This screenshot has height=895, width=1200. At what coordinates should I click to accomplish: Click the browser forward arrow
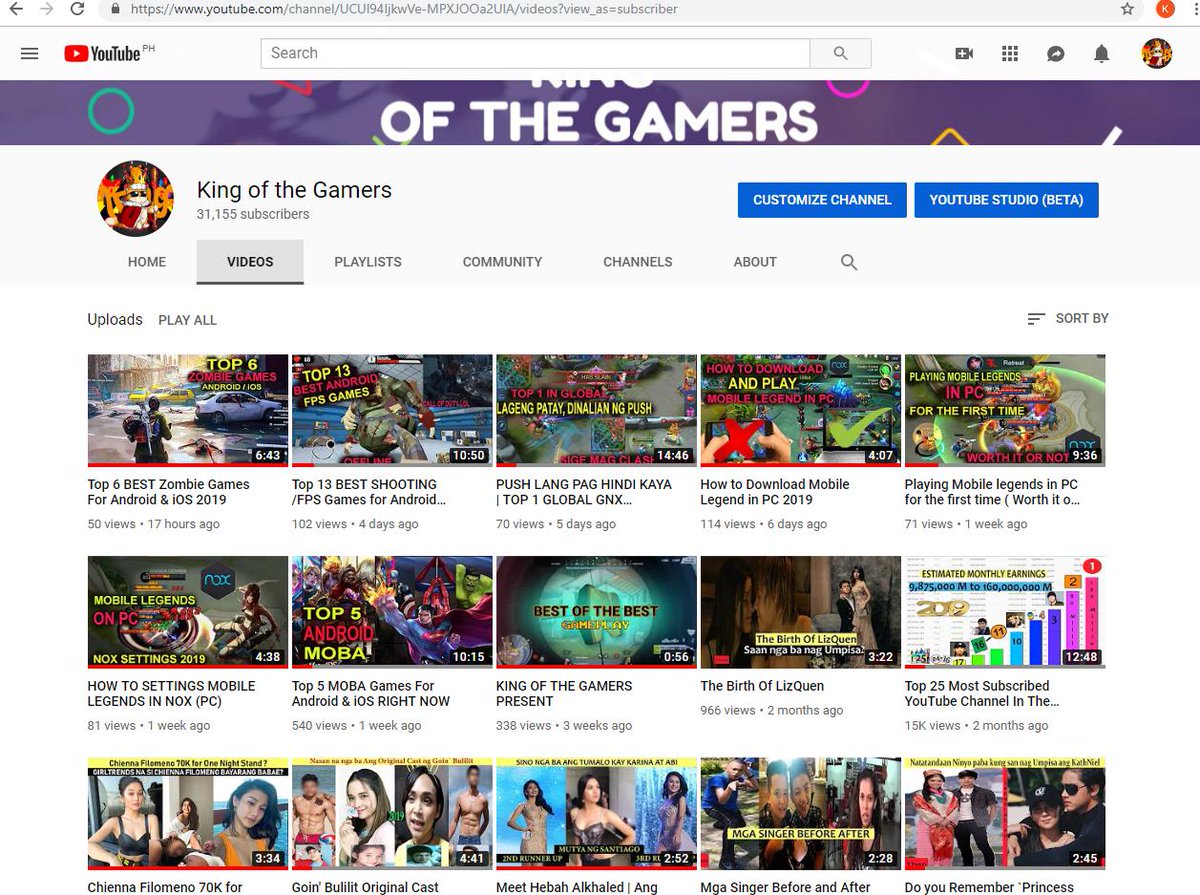point(47,9)
